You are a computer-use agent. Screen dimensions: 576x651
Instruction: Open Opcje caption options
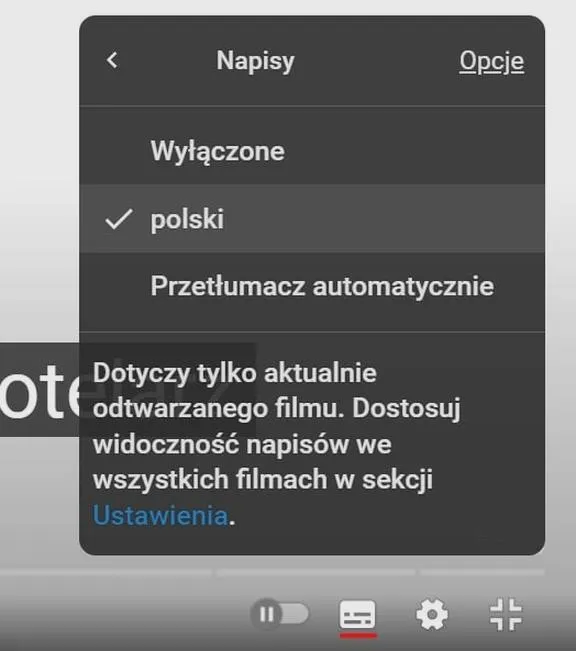pos(492,62)
